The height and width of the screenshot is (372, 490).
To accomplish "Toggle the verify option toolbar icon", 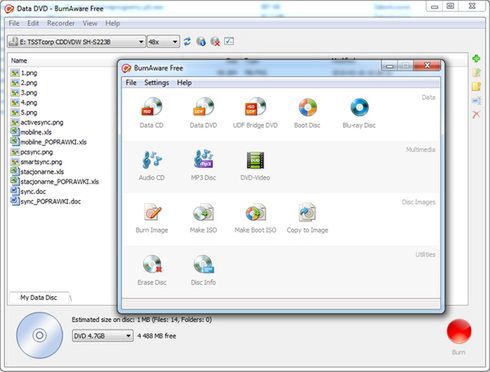I will pos(229,41).
